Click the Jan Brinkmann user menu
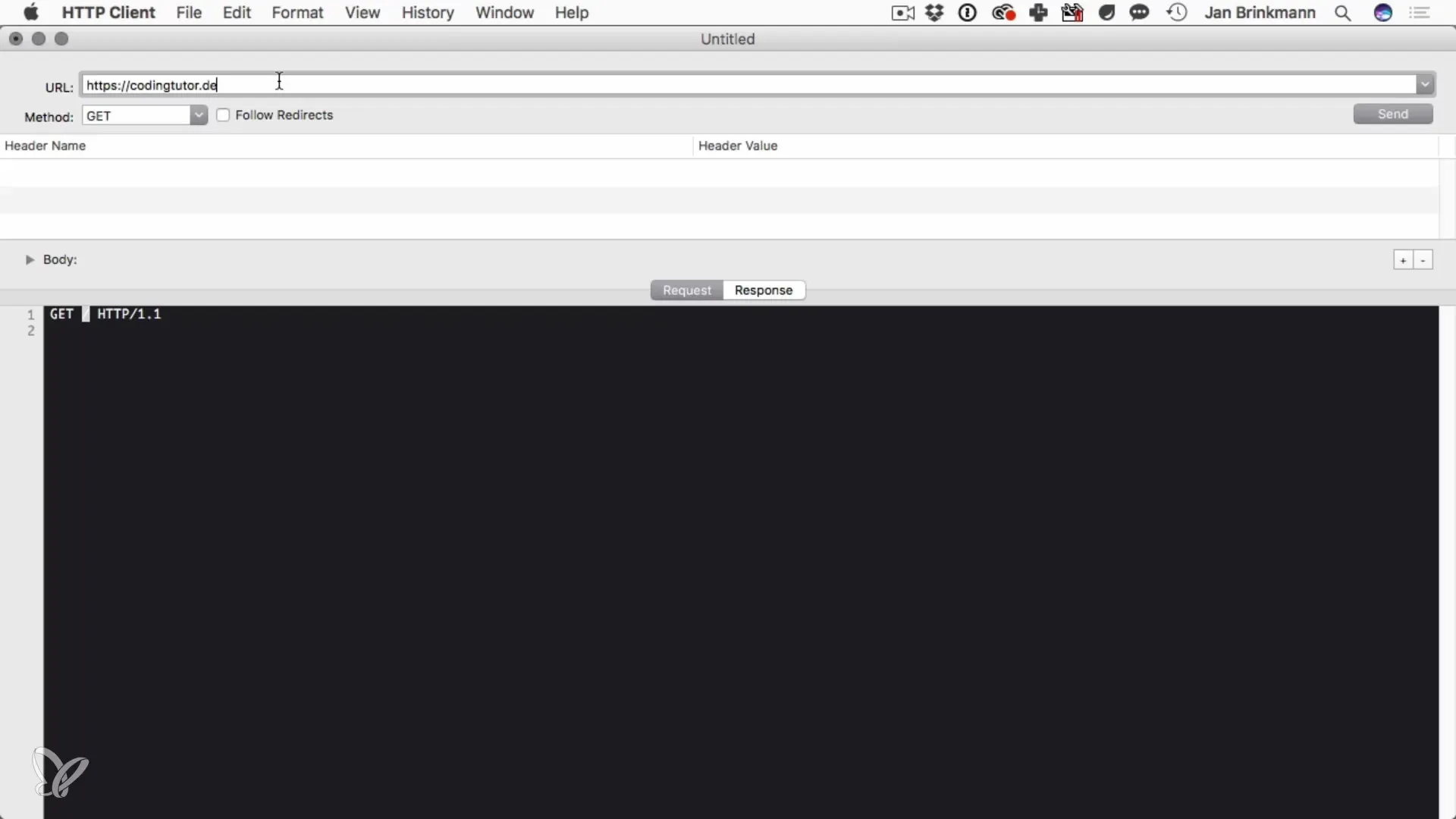Viewport: 1456px width, 819px height. coord(1260,13)
